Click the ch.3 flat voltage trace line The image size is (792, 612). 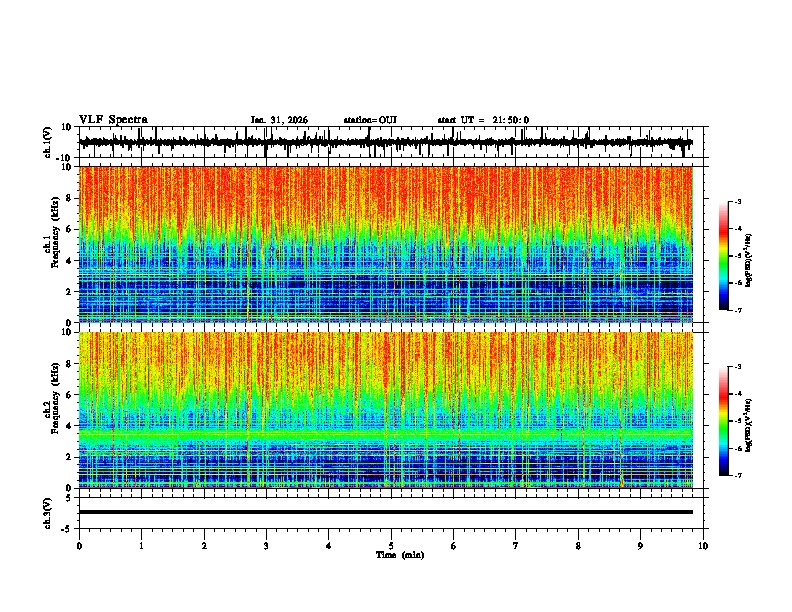tap(386, 512)
